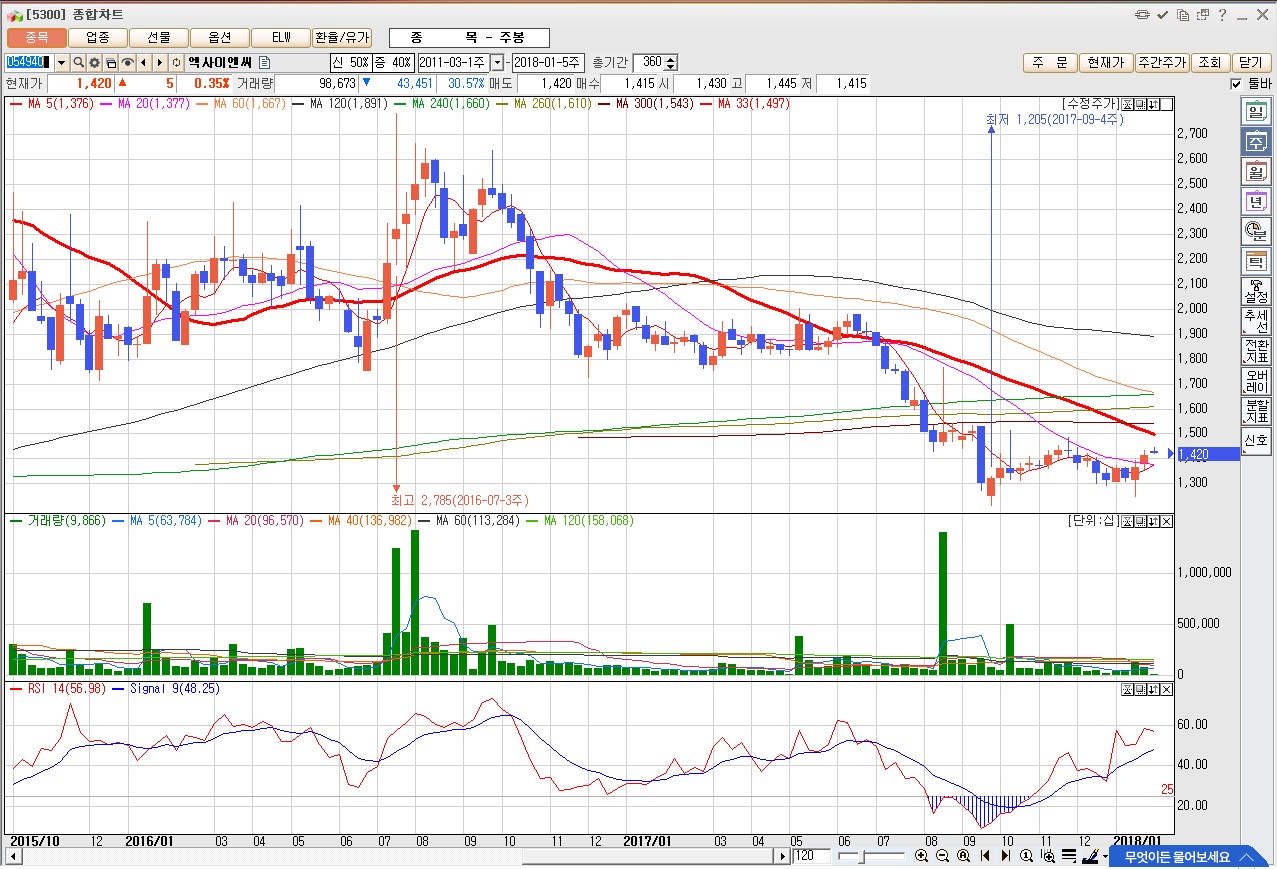This screenshot has height=869, width=1277.
Task: Adjust 총기간 360 spinner arrows
Action: pyautogui.click(x=671, y=62)
